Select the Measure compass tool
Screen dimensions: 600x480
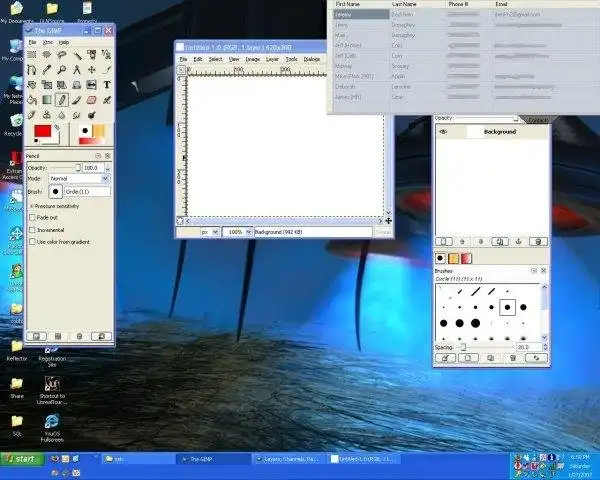(x=77, y=70)
